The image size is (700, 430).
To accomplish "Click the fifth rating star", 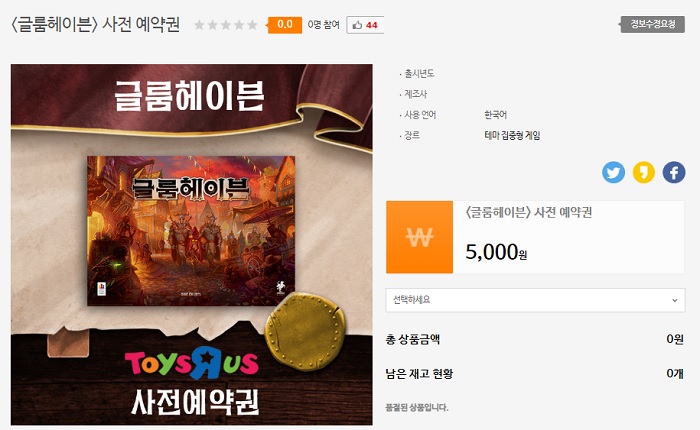I will 253,25.
